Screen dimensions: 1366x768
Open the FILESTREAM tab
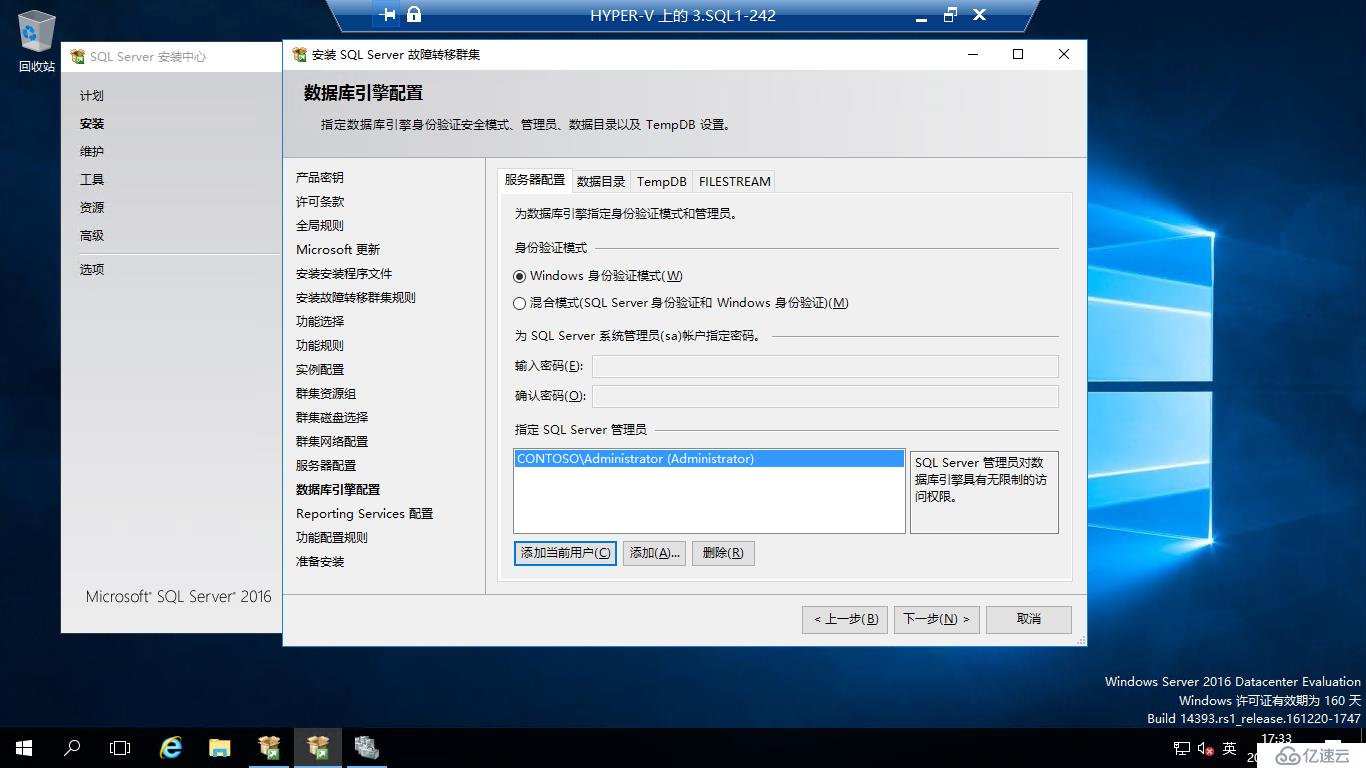(735, 181)
